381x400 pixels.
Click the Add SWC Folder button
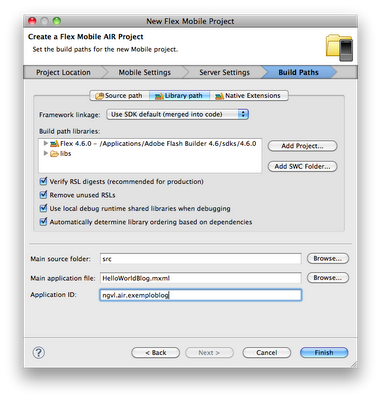pos(302,166)
